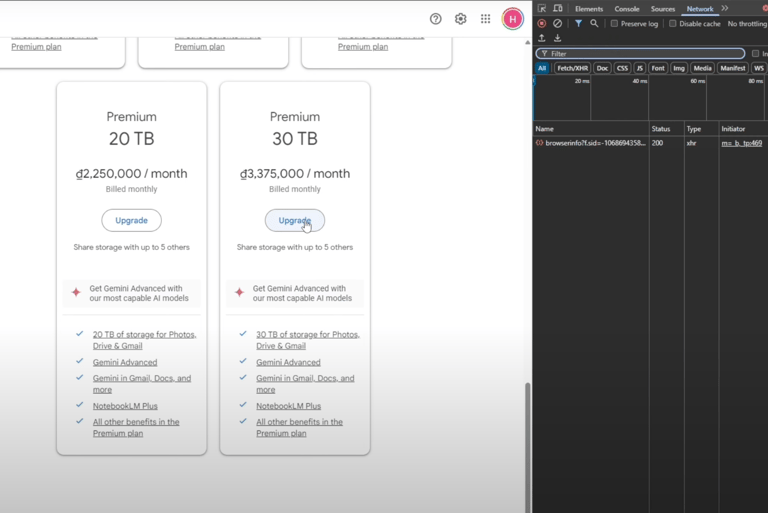Expand more DevTools tabs with double chevron
Viewport: 768px width, 513px height.
click(x=725, y=8)
